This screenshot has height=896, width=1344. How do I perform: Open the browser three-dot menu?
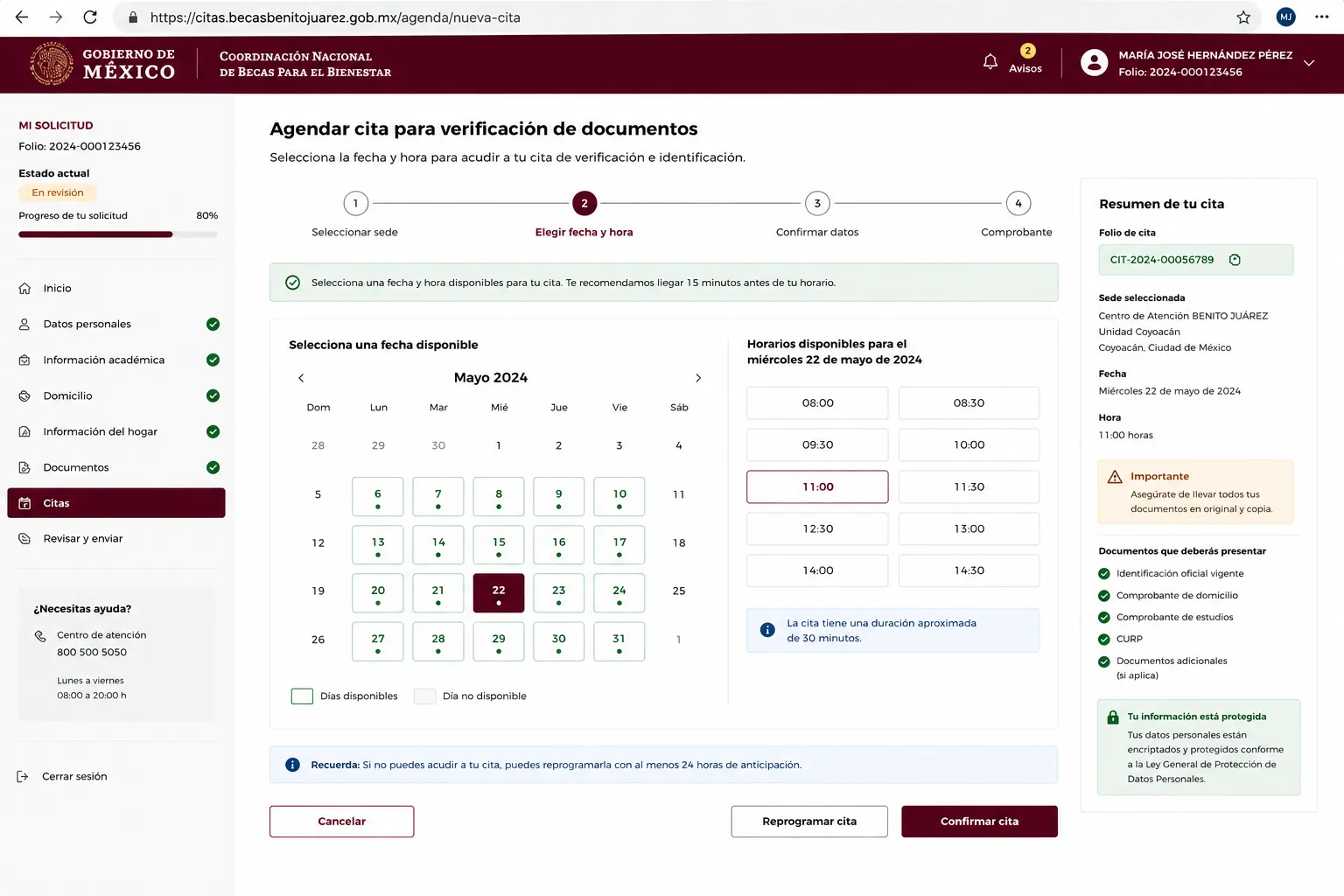tap(1321, 17)
